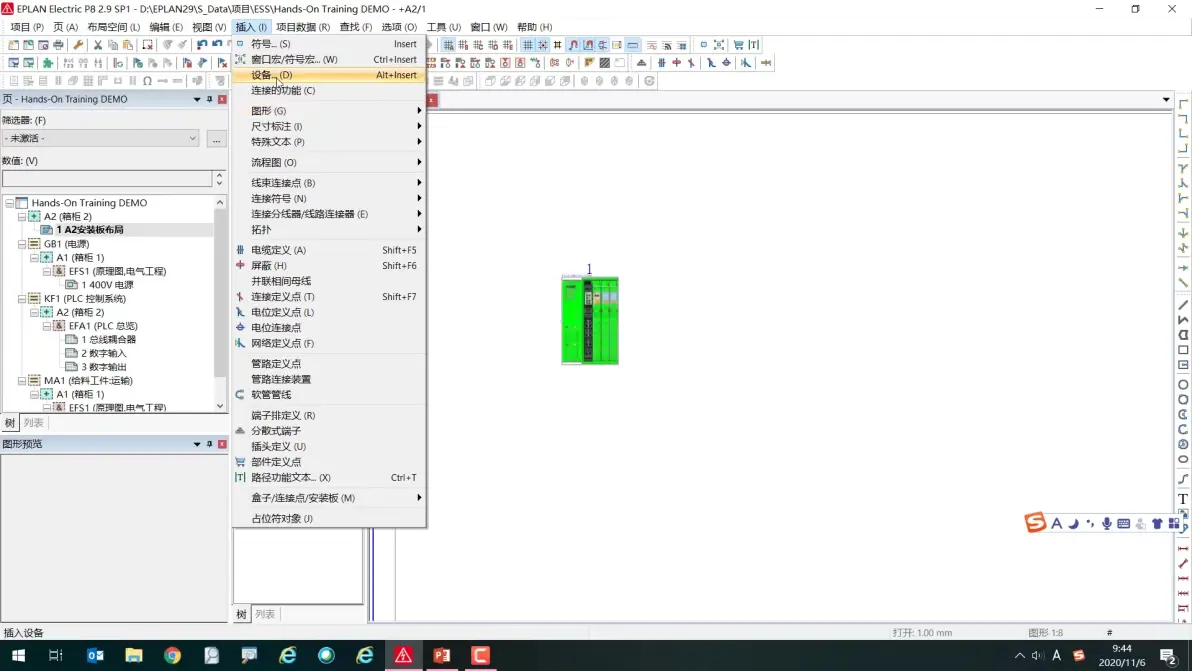The width and height of the screenshot is (1192, 671).
Task: Open PowerPoint from the taskbar
Action: (442, 655)
